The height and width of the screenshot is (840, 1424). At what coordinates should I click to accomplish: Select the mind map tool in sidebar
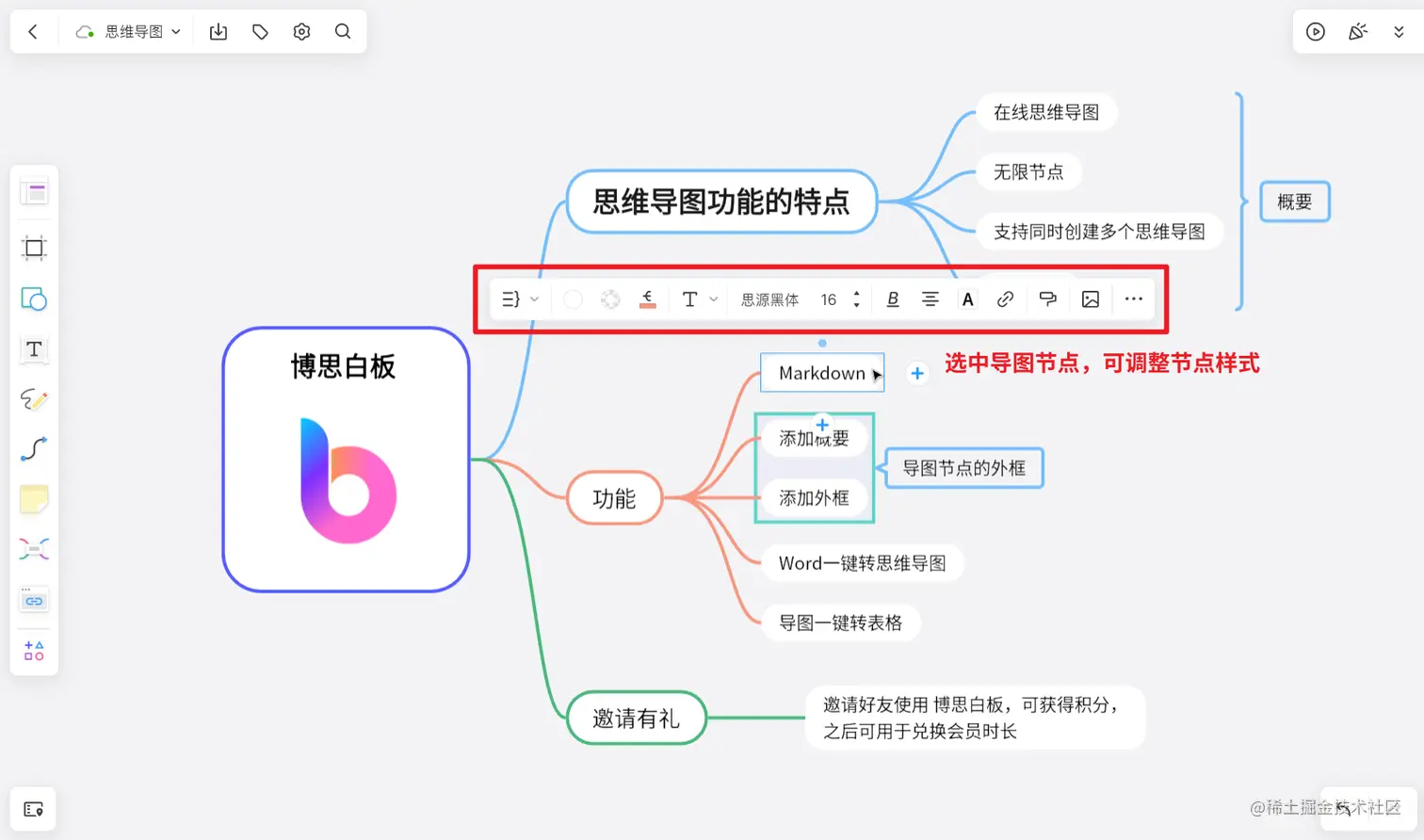[x=34, y=549]
